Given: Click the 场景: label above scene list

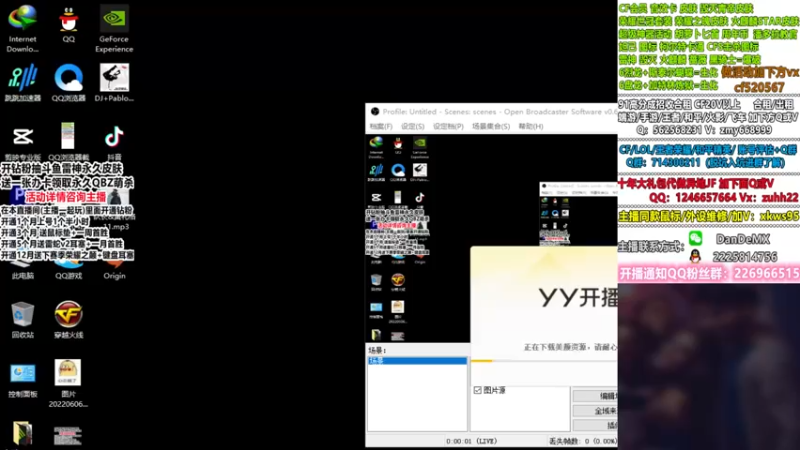Looking at the screenshot, I should tap(378, 350).
